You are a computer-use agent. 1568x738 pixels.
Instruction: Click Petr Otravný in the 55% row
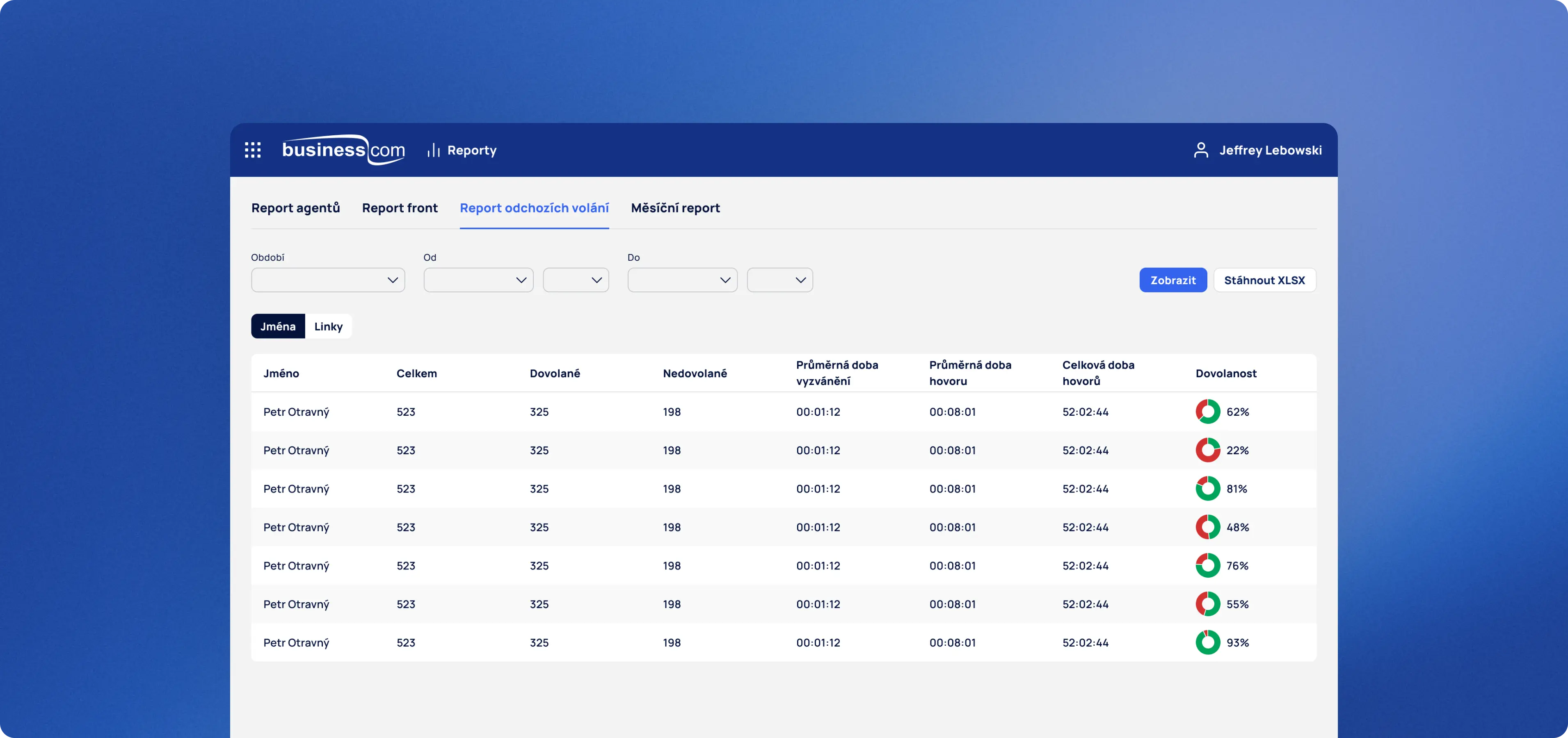pos(297,604)
